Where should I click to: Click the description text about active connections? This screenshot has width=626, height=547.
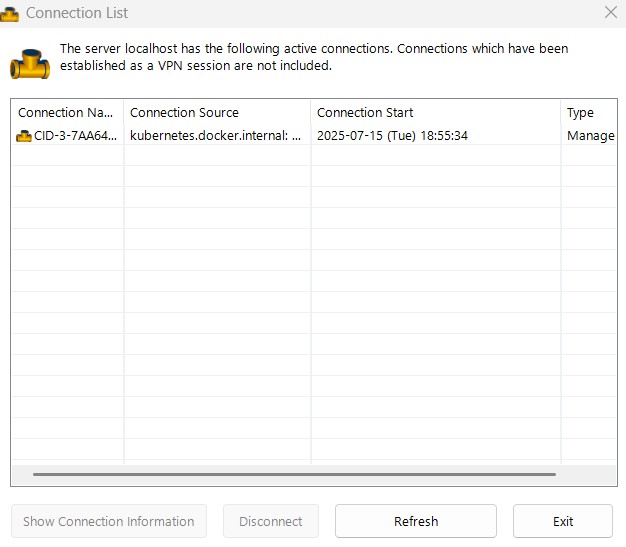(314, 57)
